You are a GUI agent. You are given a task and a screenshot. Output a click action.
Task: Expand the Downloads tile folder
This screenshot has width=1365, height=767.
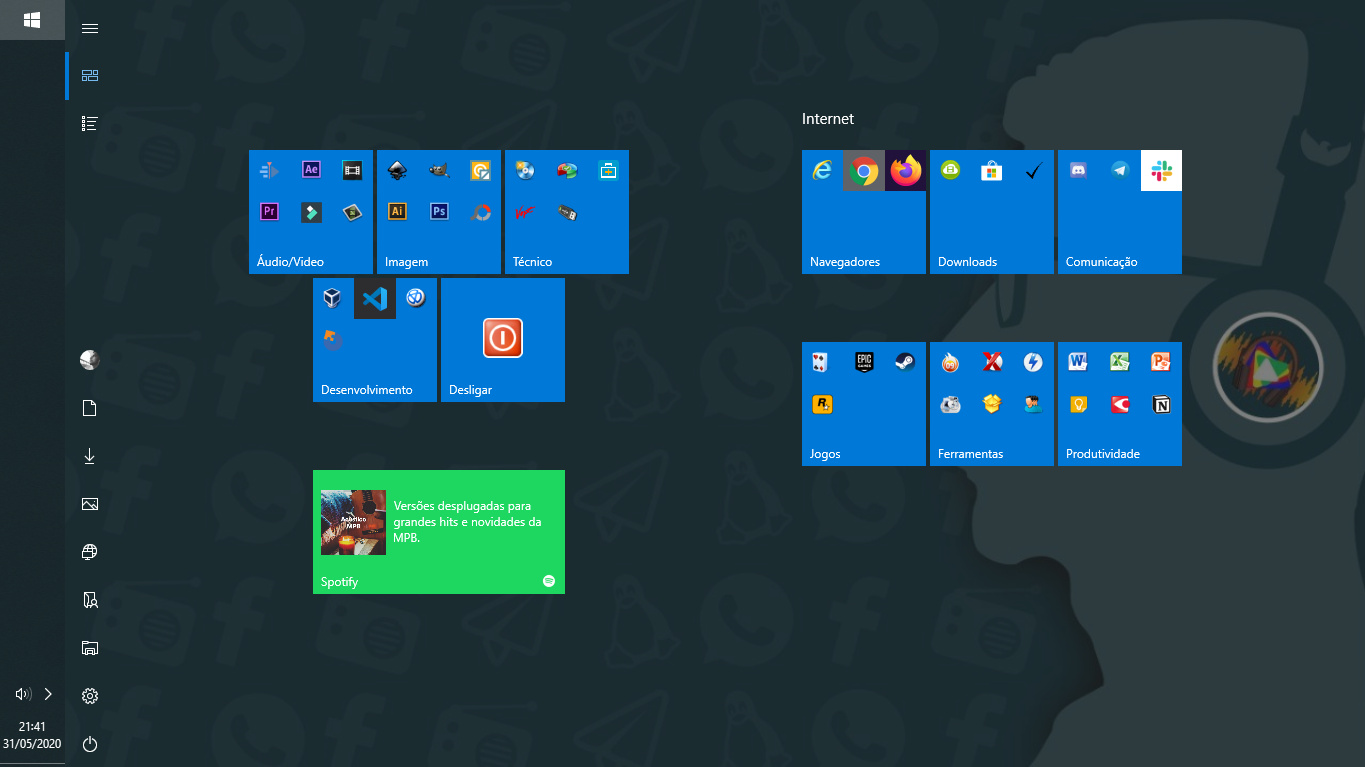992,212
